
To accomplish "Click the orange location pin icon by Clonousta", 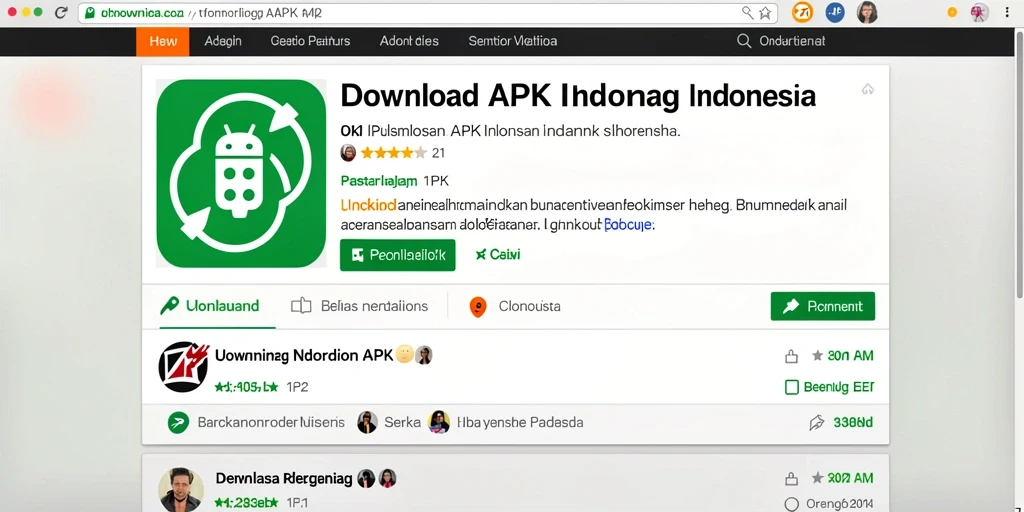I will [478, 307].
